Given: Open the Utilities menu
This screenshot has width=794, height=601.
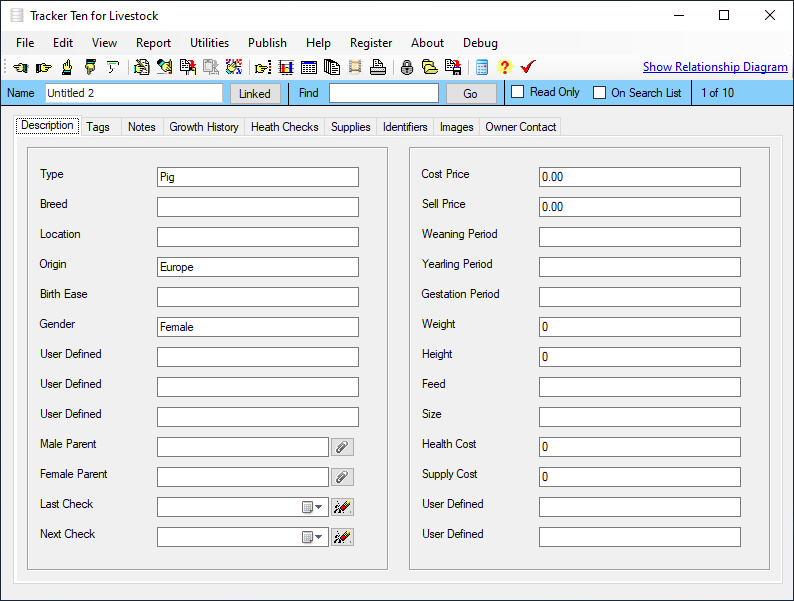Looking at the screenshot, I should 209,43.
